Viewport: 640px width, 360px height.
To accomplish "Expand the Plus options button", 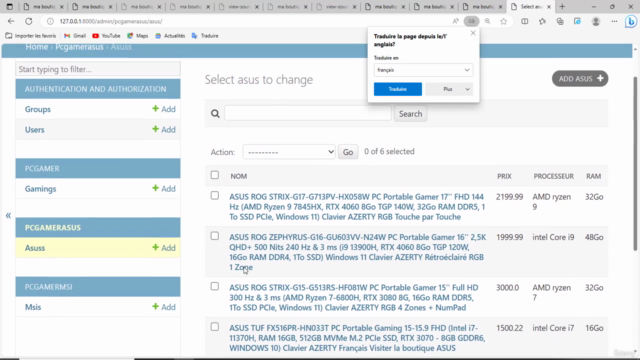I will tap(449, 89).
